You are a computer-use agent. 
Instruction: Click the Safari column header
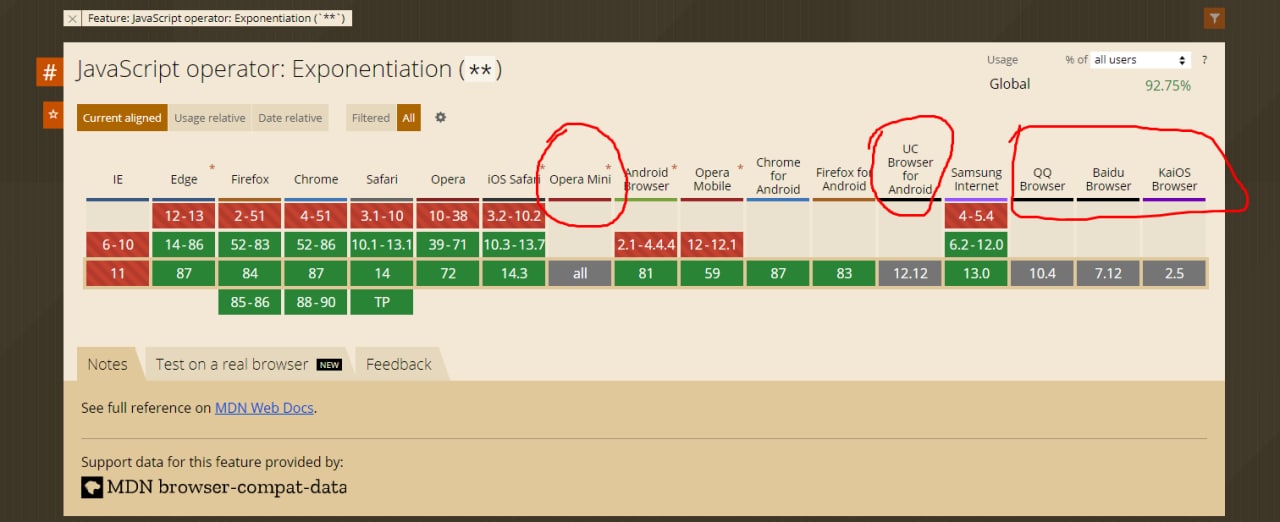[382, 180]
